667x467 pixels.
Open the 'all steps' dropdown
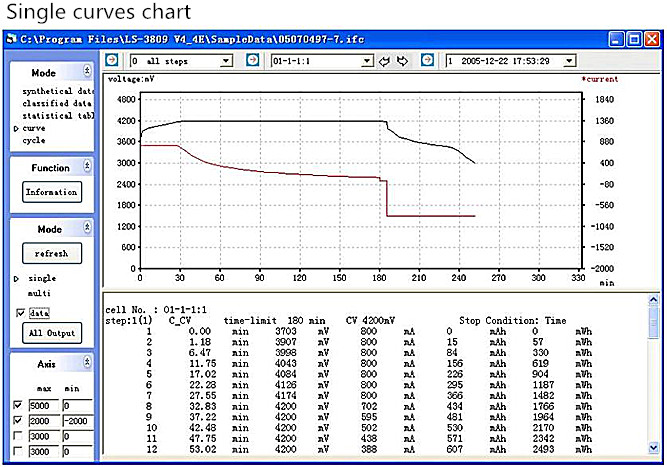point(226,61)
